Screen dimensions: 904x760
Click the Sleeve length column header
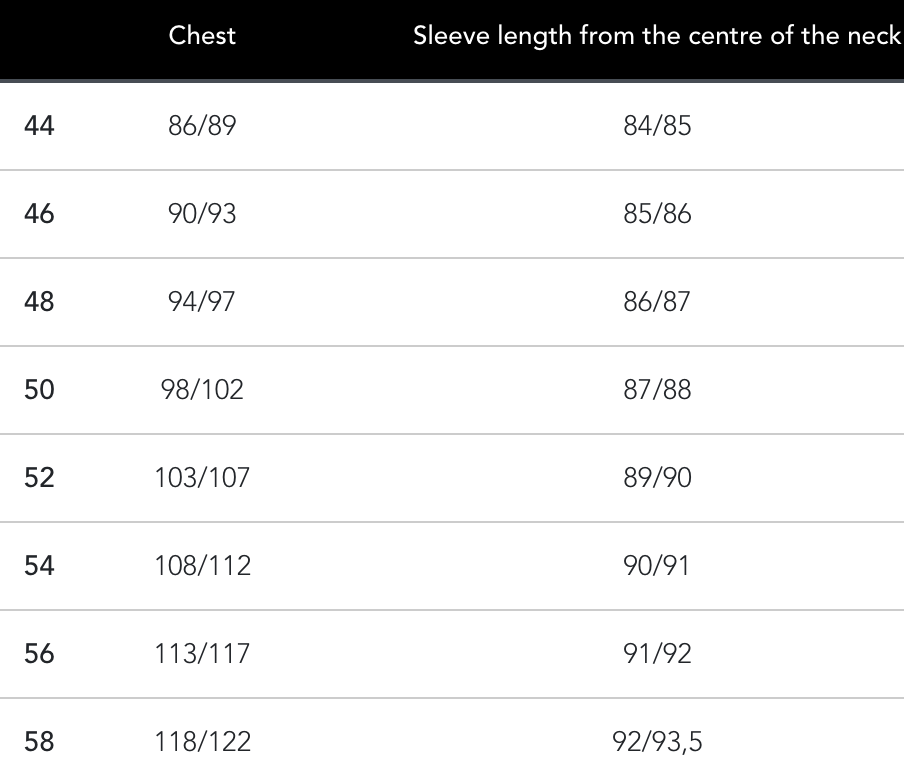[x=657, y=36]
